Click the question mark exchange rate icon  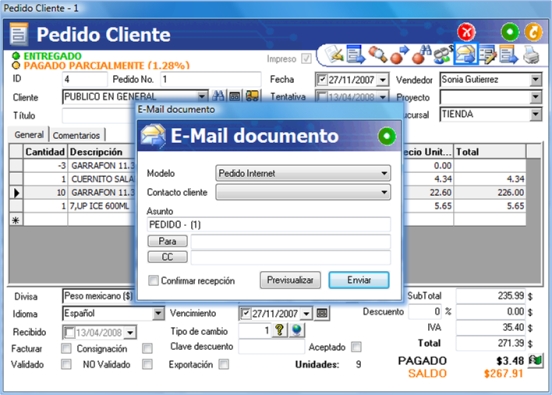(280, 330)
